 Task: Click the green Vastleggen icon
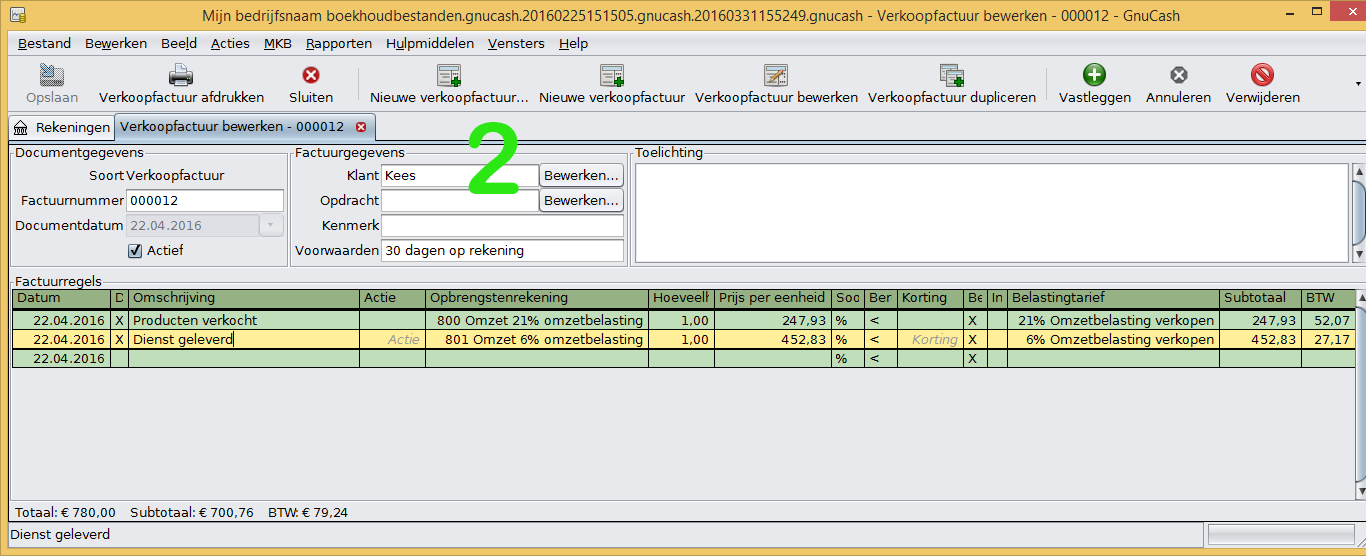tap(1095, 75)
